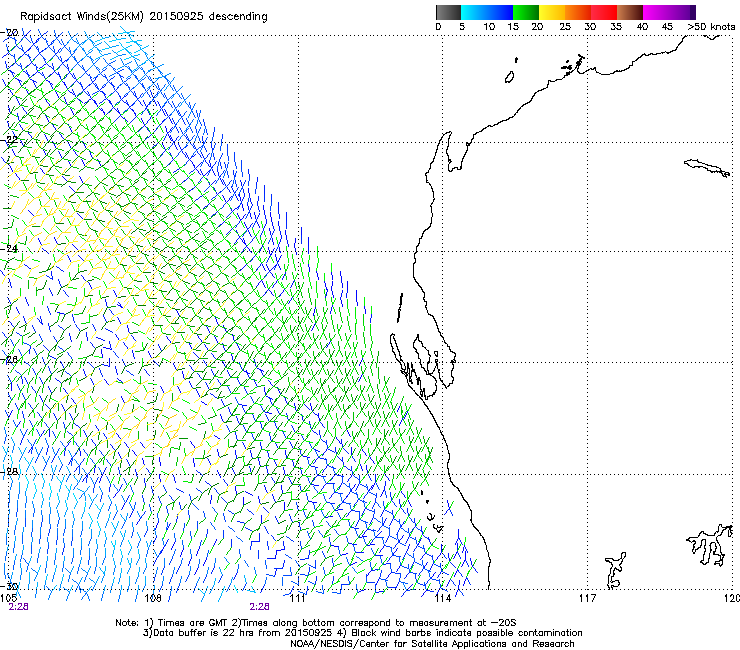Viewport: 740px width, 650px height.
Task: Click the purple '2:28' time below longitude 105
Action: coord(18,607)
